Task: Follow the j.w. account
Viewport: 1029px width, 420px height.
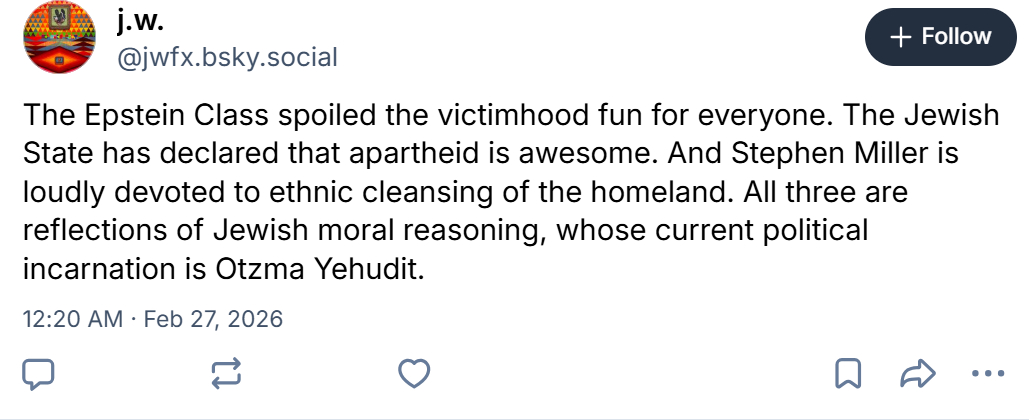Action: [939, 37]
